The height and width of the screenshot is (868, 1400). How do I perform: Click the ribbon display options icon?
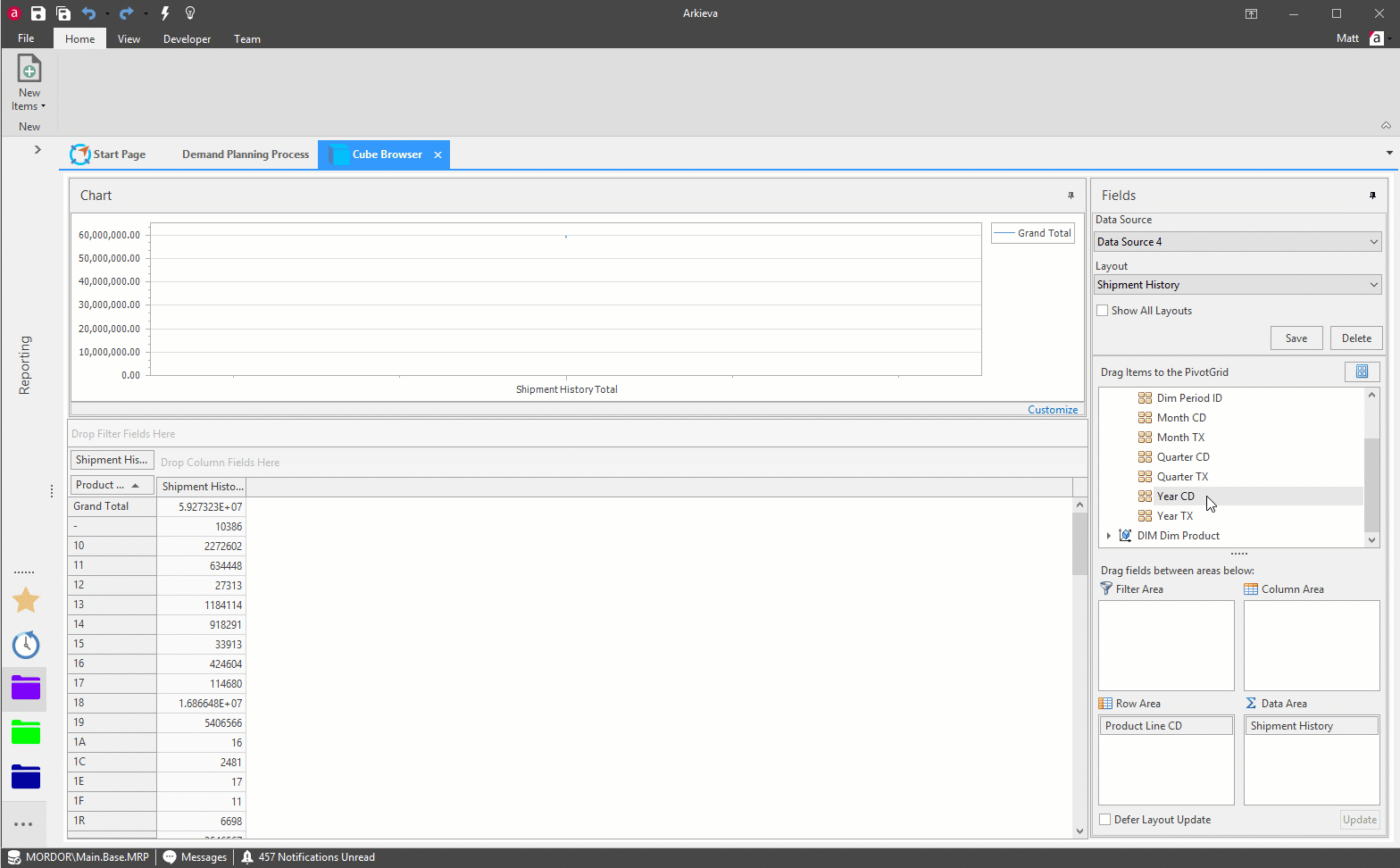1251,13
